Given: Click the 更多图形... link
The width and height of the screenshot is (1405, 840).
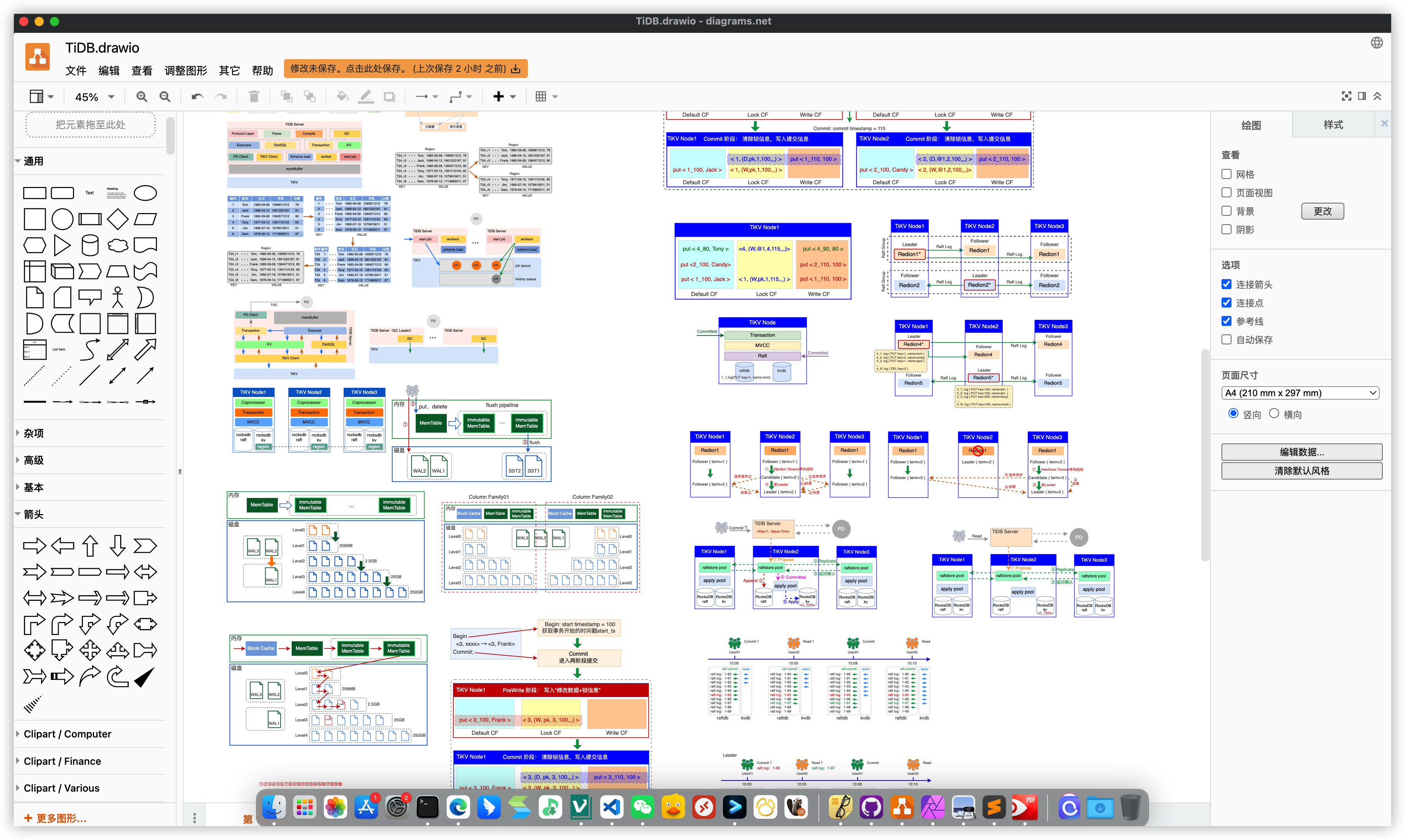Looking at the screenshot, I should [x=55, y=819].
